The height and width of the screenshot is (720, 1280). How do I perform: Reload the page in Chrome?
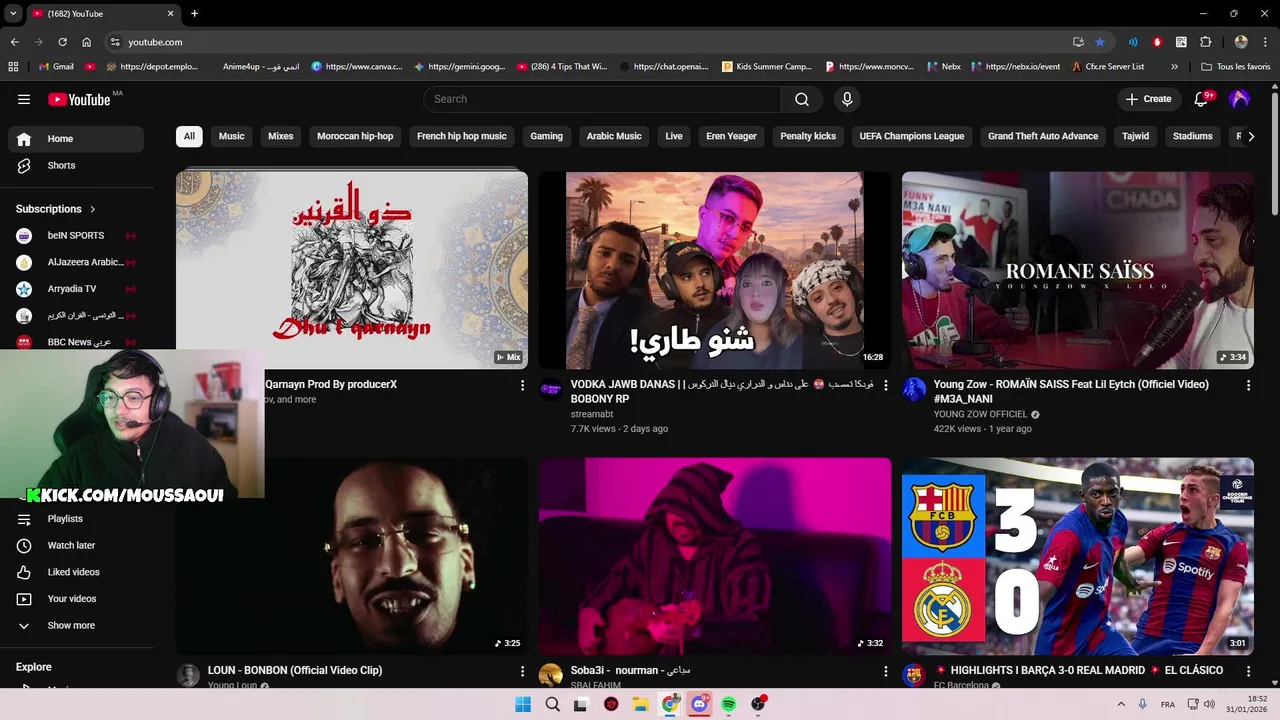[x=62, y=42]
